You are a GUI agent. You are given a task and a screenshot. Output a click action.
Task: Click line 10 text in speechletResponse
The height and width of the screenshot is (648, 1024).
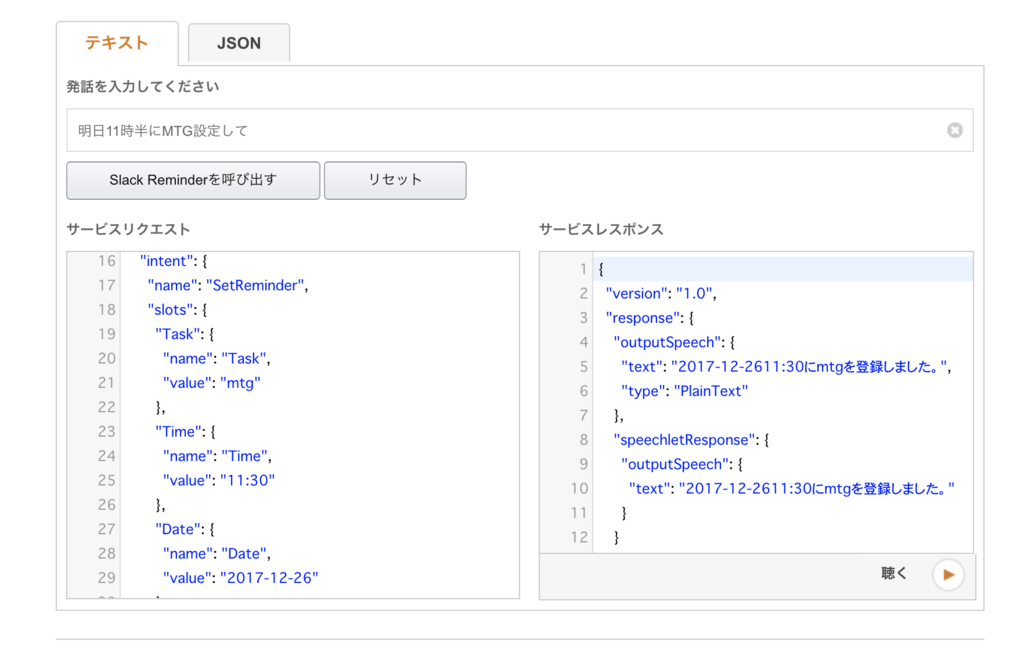[792, 489]
